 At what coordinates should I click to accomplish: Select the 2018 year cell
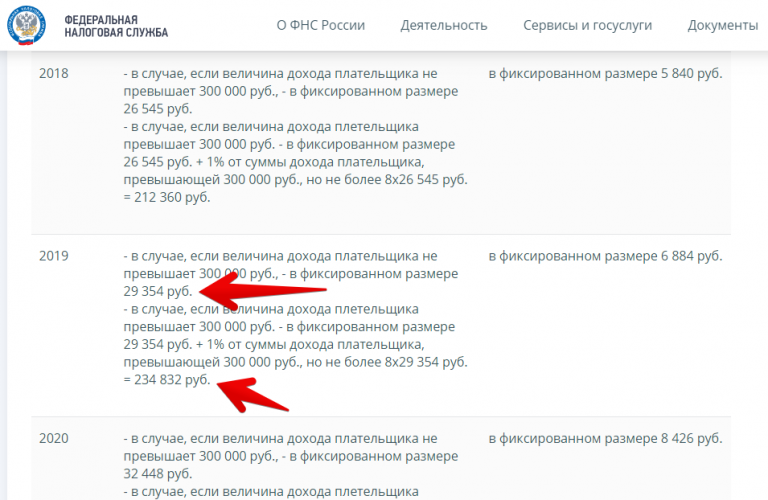(x=54, y=73)
